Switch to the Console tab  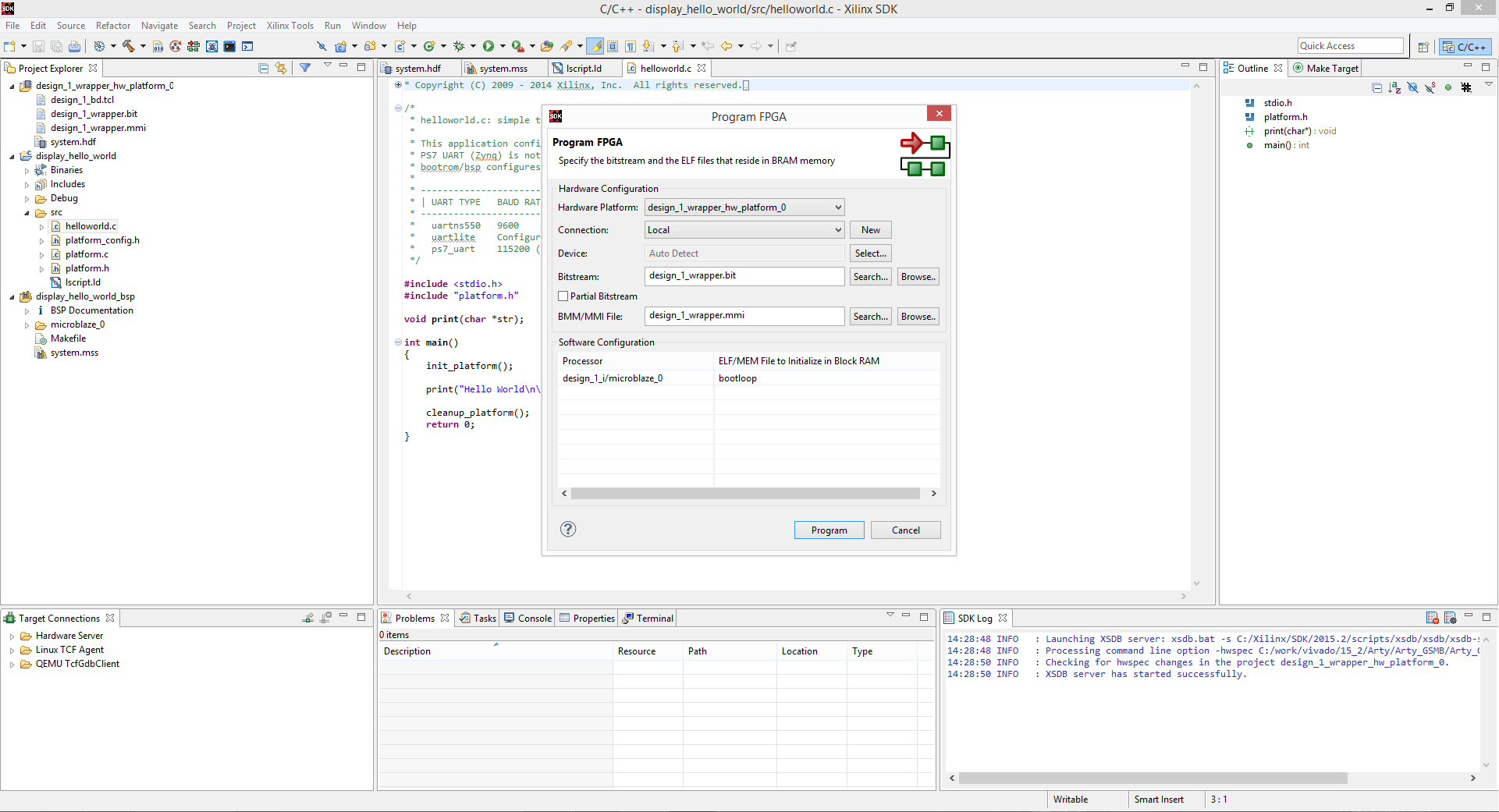tap(528, 618)
